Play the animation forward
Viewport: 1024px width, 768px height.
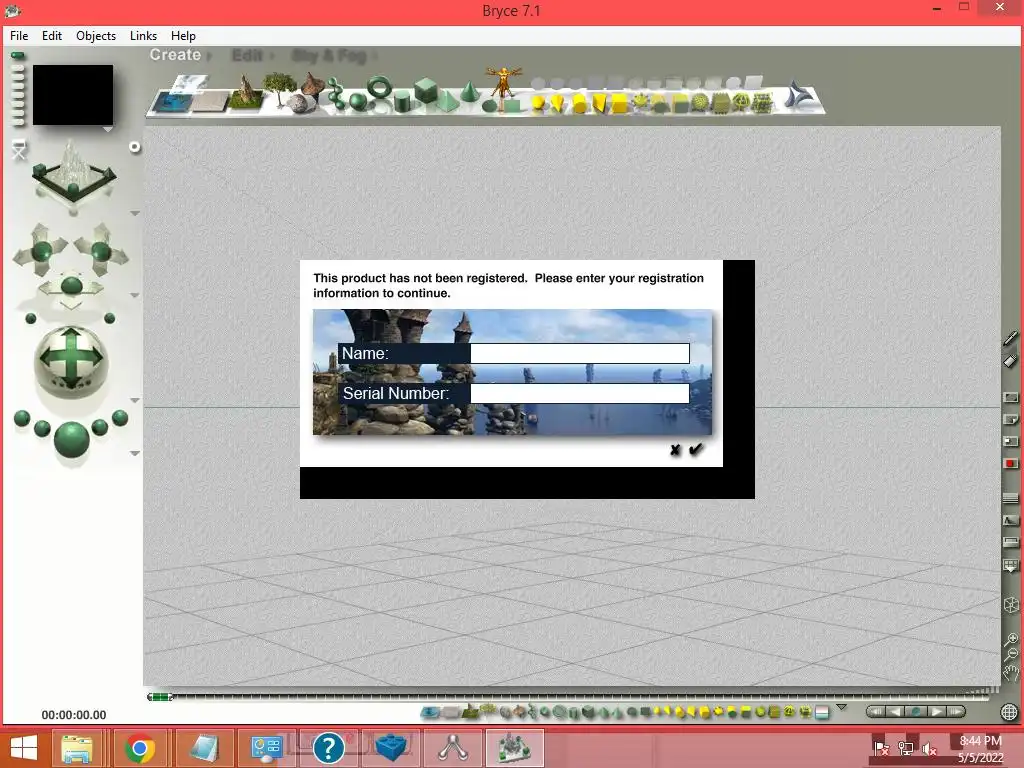pos(937,712)
